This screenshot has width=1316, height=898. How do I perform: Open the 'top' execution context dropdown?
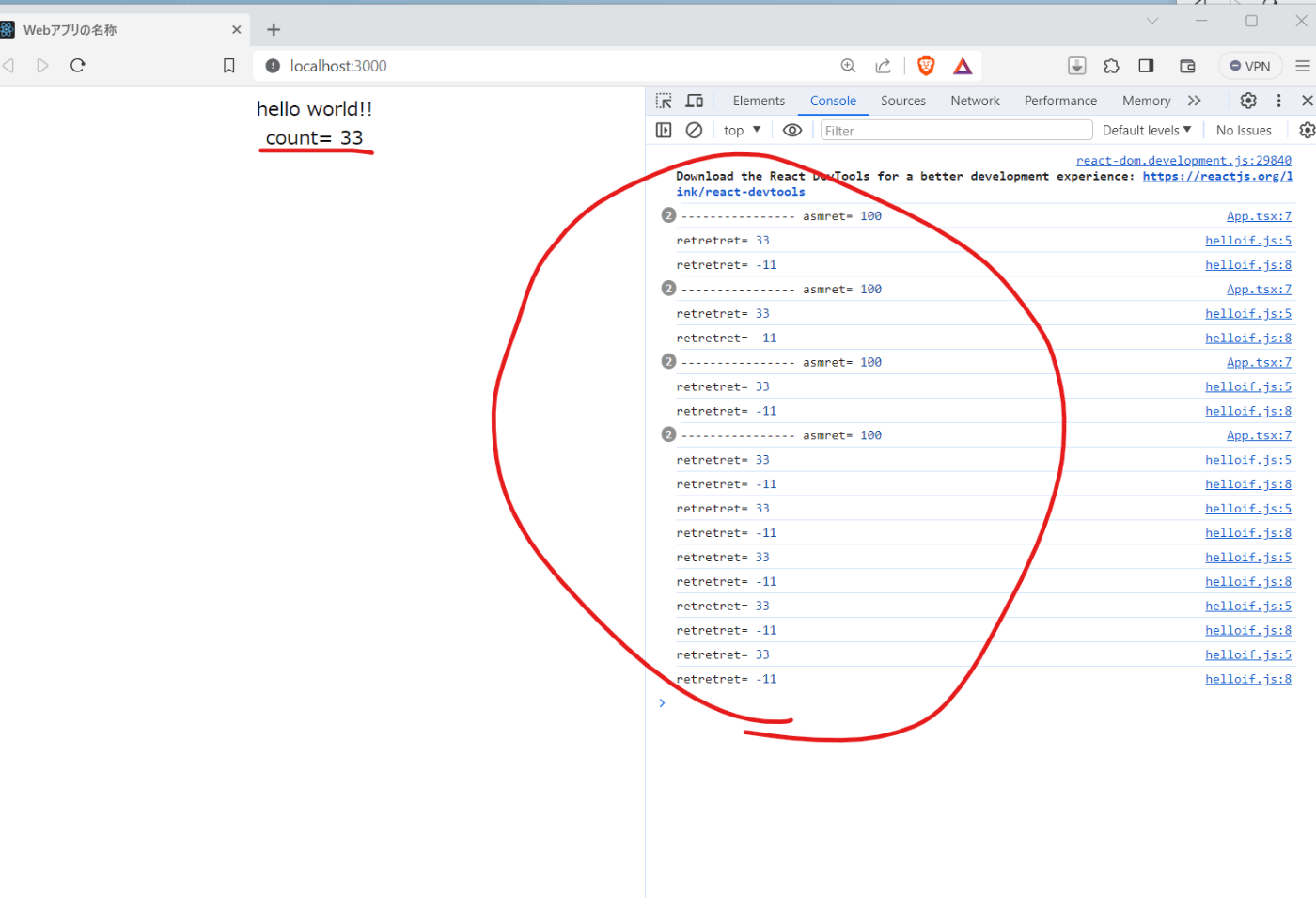pos(742,130)
